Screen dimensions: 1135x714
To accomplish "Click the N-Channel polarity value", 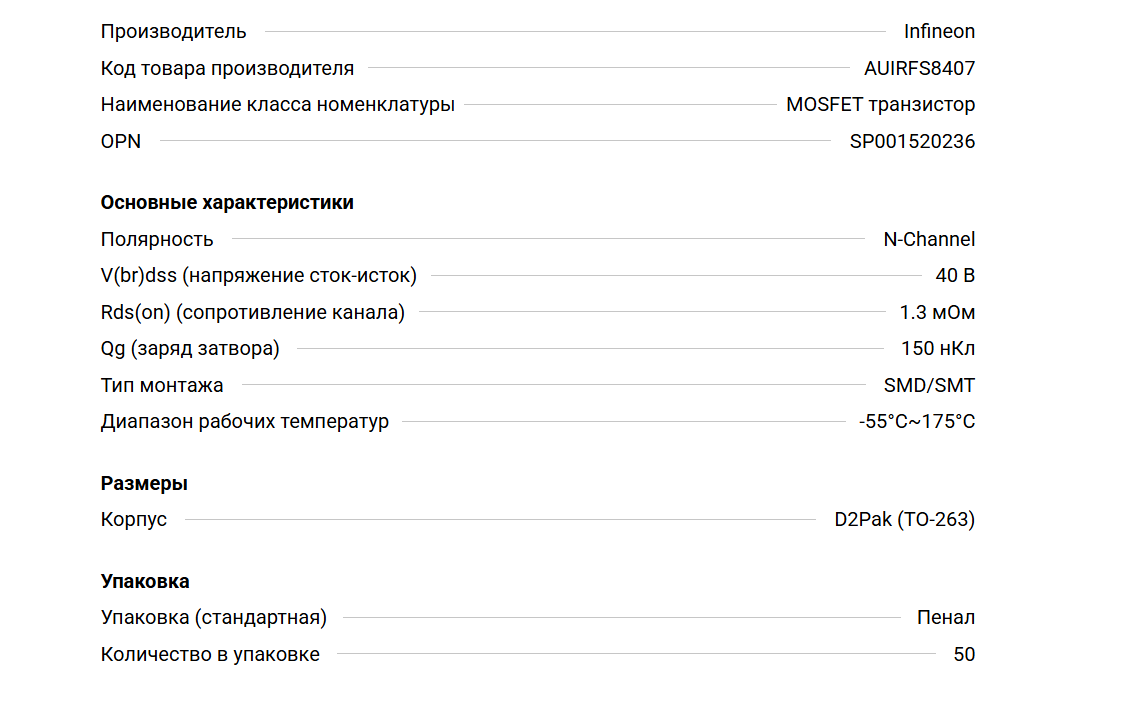I will click(x=929, y=240).
